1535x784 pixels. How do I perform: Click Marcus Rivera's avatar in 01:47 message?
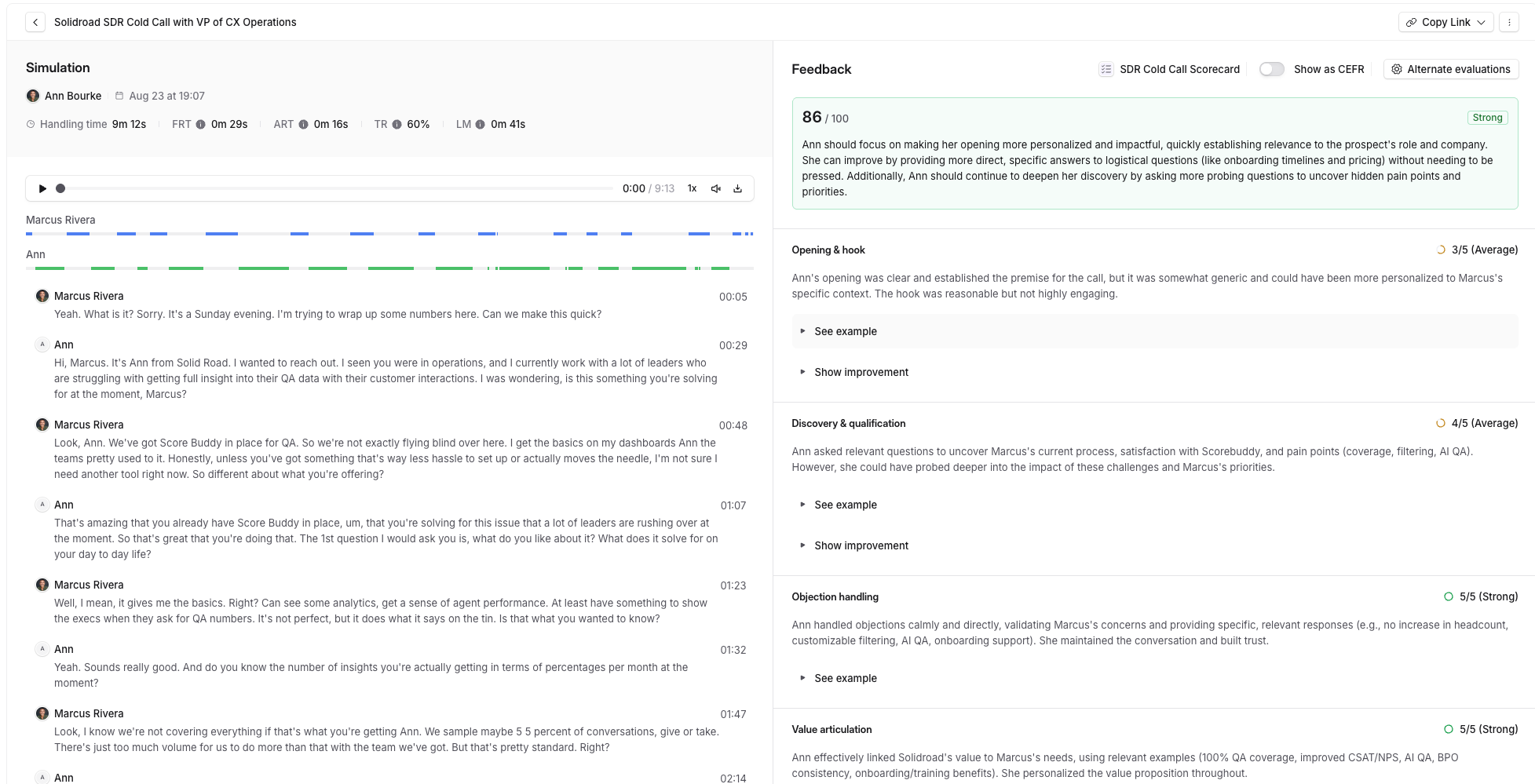(x=42, y=713)
